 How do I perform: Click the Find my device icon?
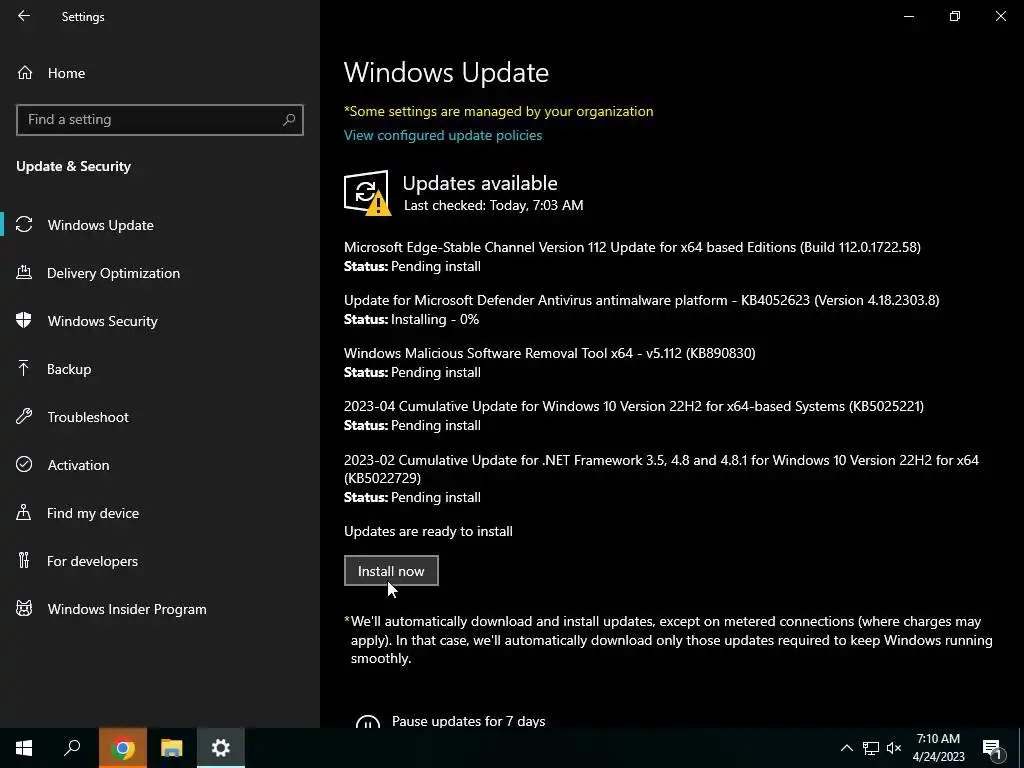pos(24,512)
